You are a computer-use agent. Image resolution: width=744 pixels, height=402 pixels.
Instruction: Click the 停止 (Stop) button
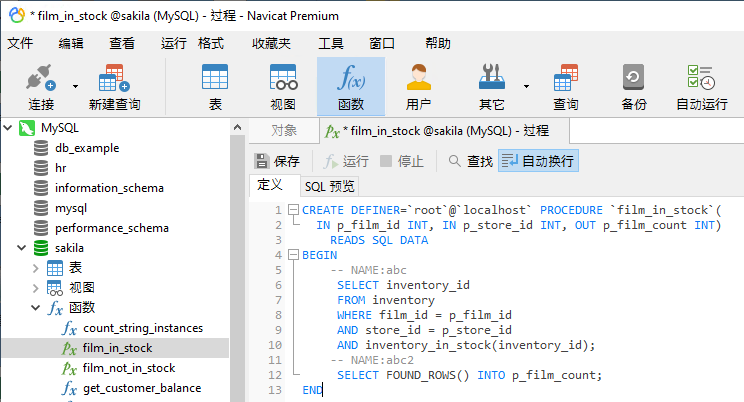[401, 161]
